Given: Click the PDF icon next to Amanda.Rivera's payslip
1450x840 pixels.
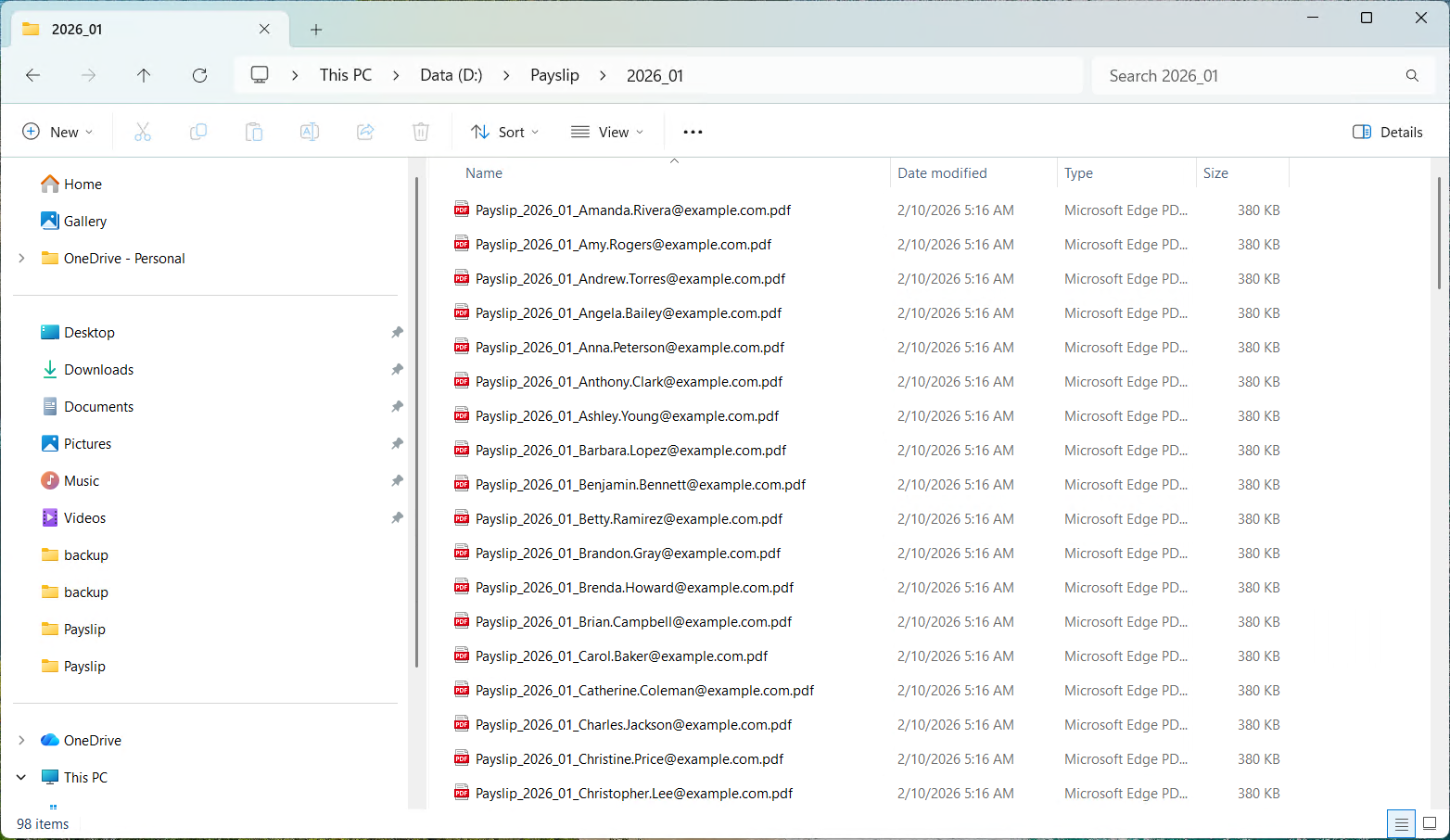Looking at the screenshot, I should click(461, 210).
